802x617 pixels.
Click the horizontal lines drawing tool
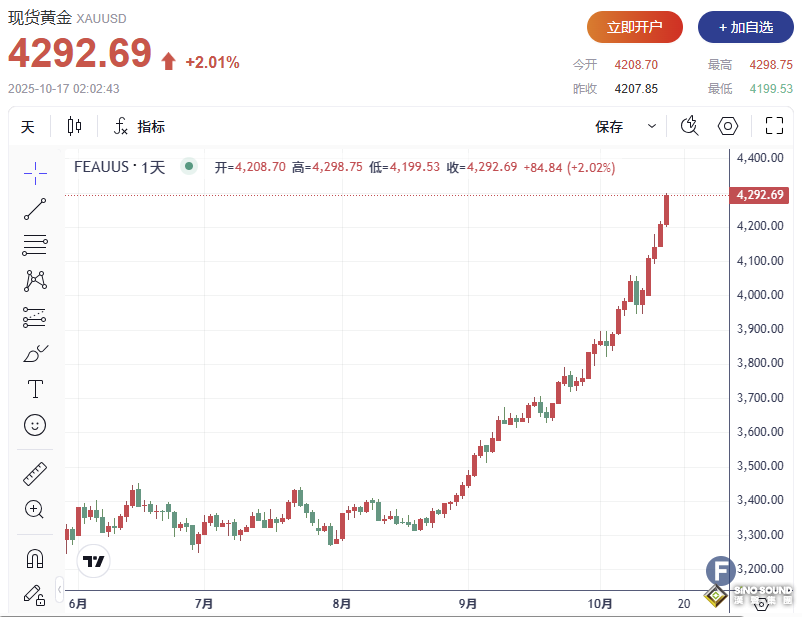point(34,244)
